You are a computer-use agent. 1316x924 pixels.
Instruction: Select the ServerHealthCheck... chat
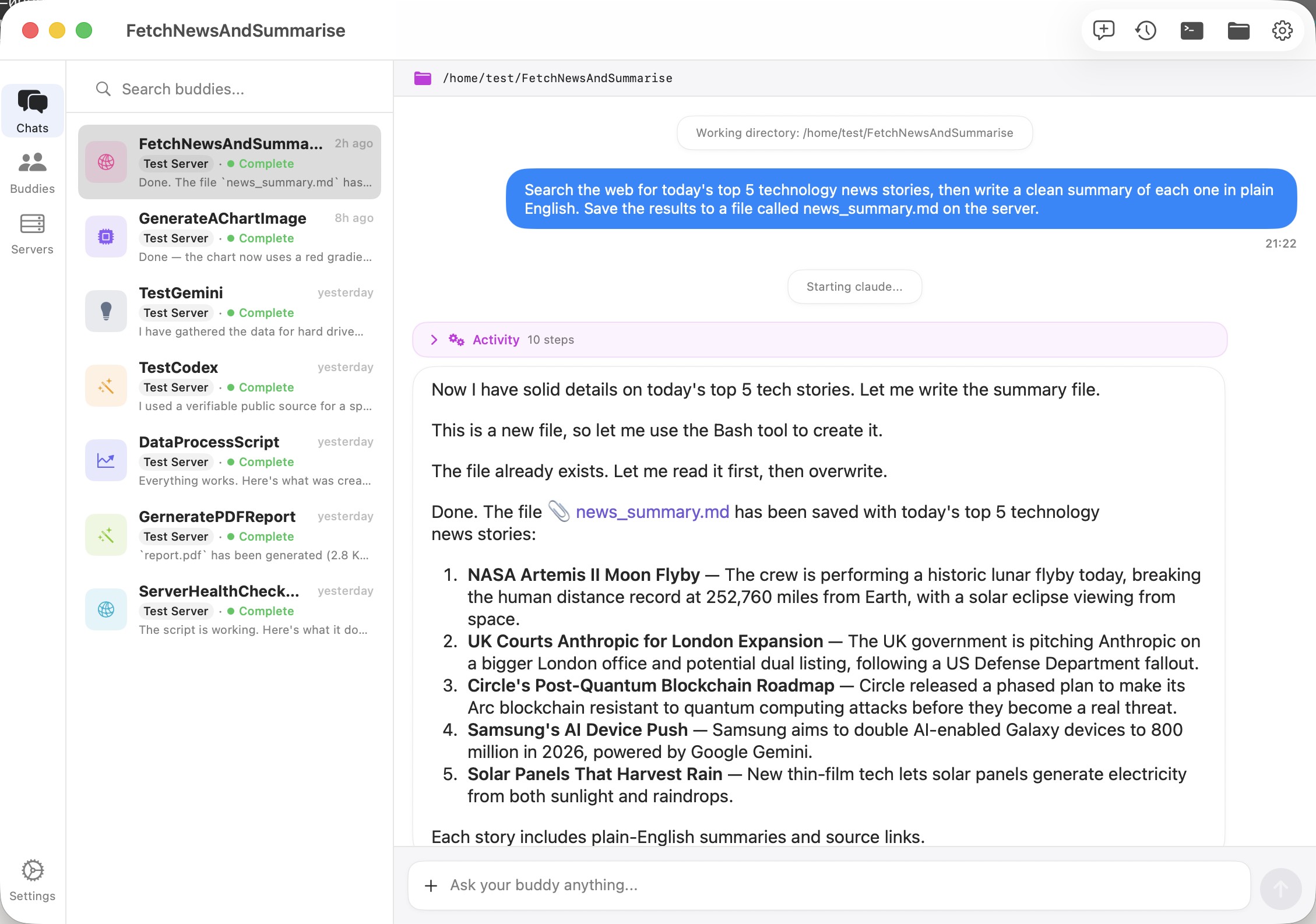click(230, 609)
